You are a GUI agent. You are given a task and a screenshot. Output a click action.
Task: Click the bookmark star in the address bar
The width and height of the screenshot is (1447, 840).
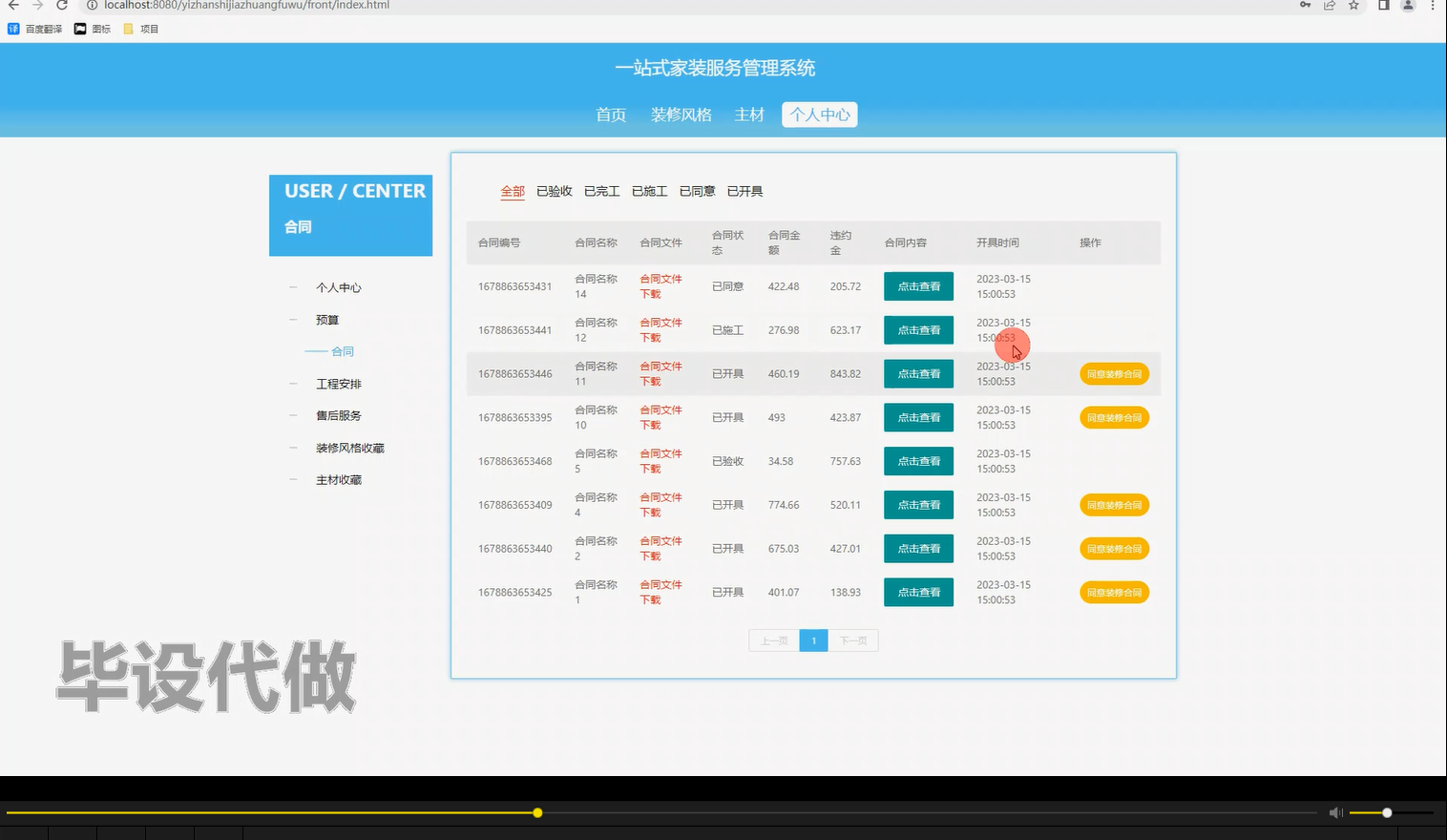tap(1353, 6)
